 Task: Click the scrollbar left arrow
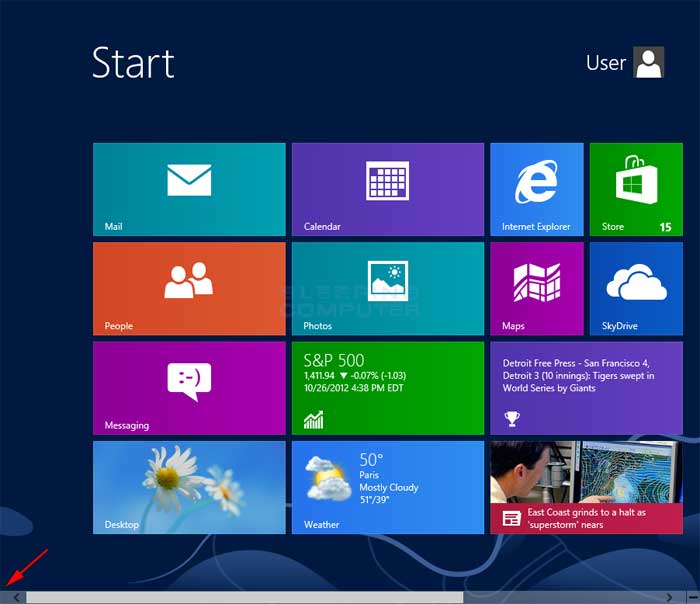click(16, 597)
